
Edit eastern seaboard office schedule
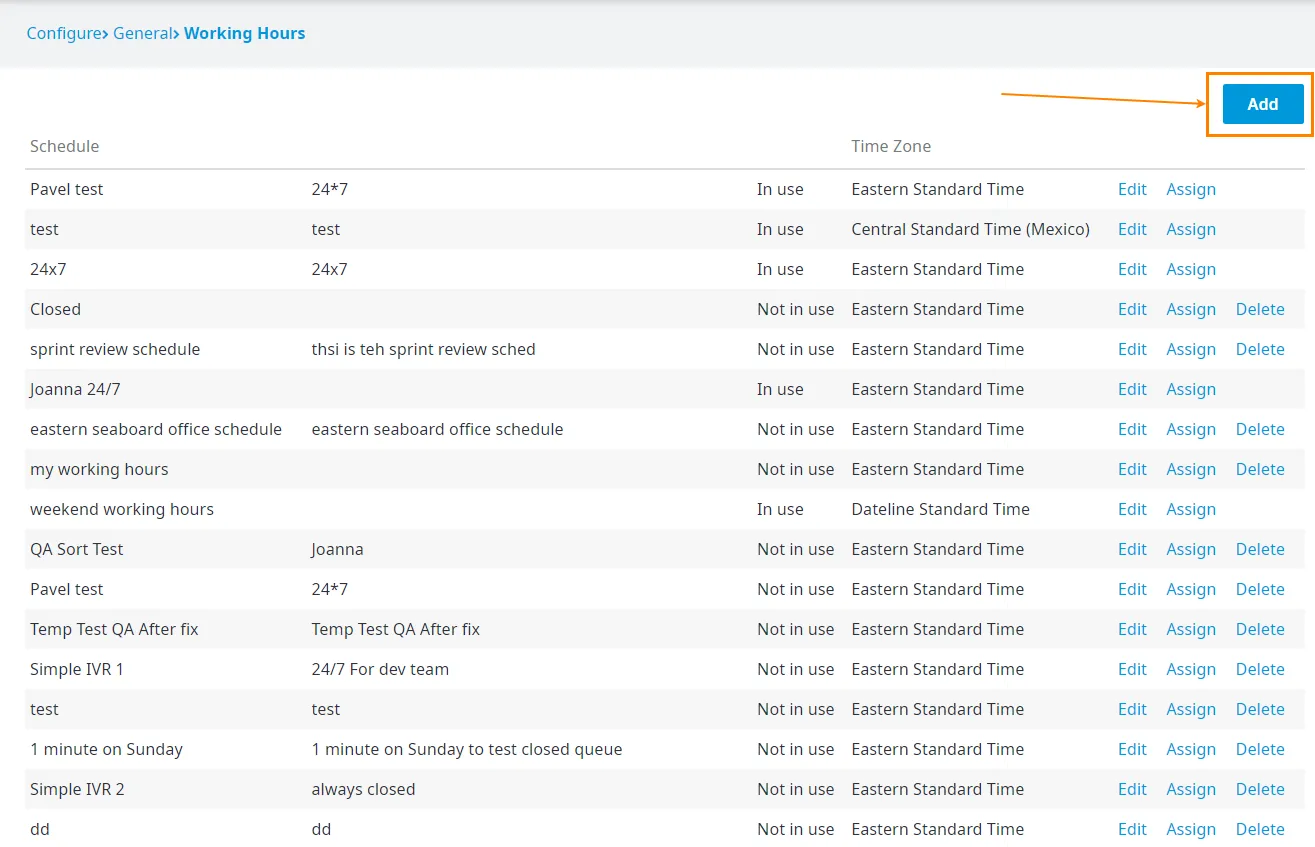pos(1132,429)
